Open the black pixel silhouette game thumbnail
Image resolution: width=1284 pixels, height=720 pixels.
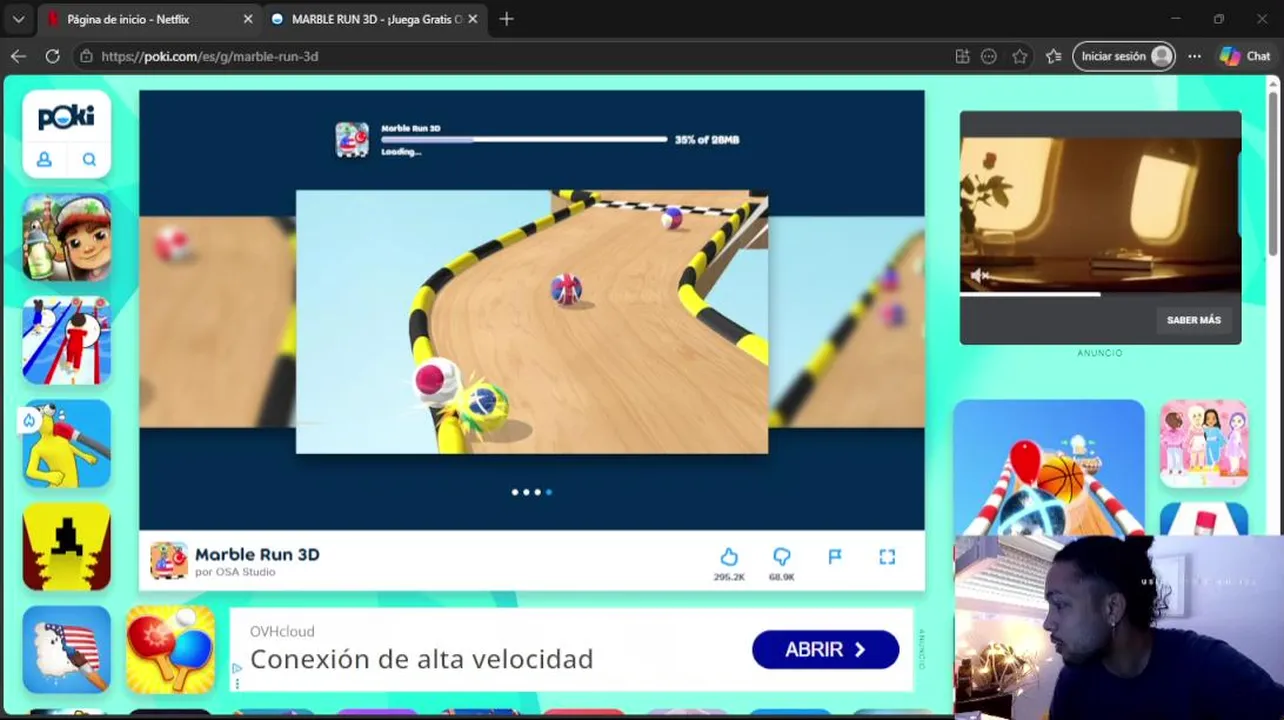pos(67,546)
